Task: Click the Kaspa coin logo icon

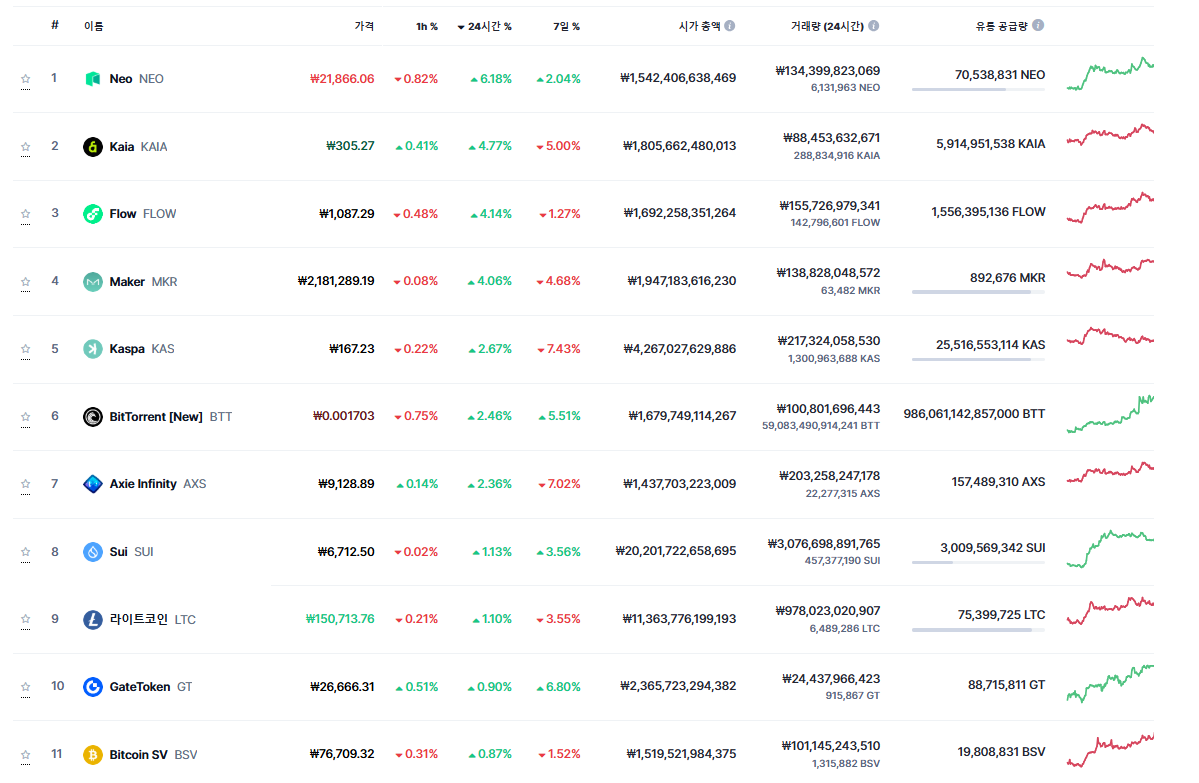Action: coord(93,349)
